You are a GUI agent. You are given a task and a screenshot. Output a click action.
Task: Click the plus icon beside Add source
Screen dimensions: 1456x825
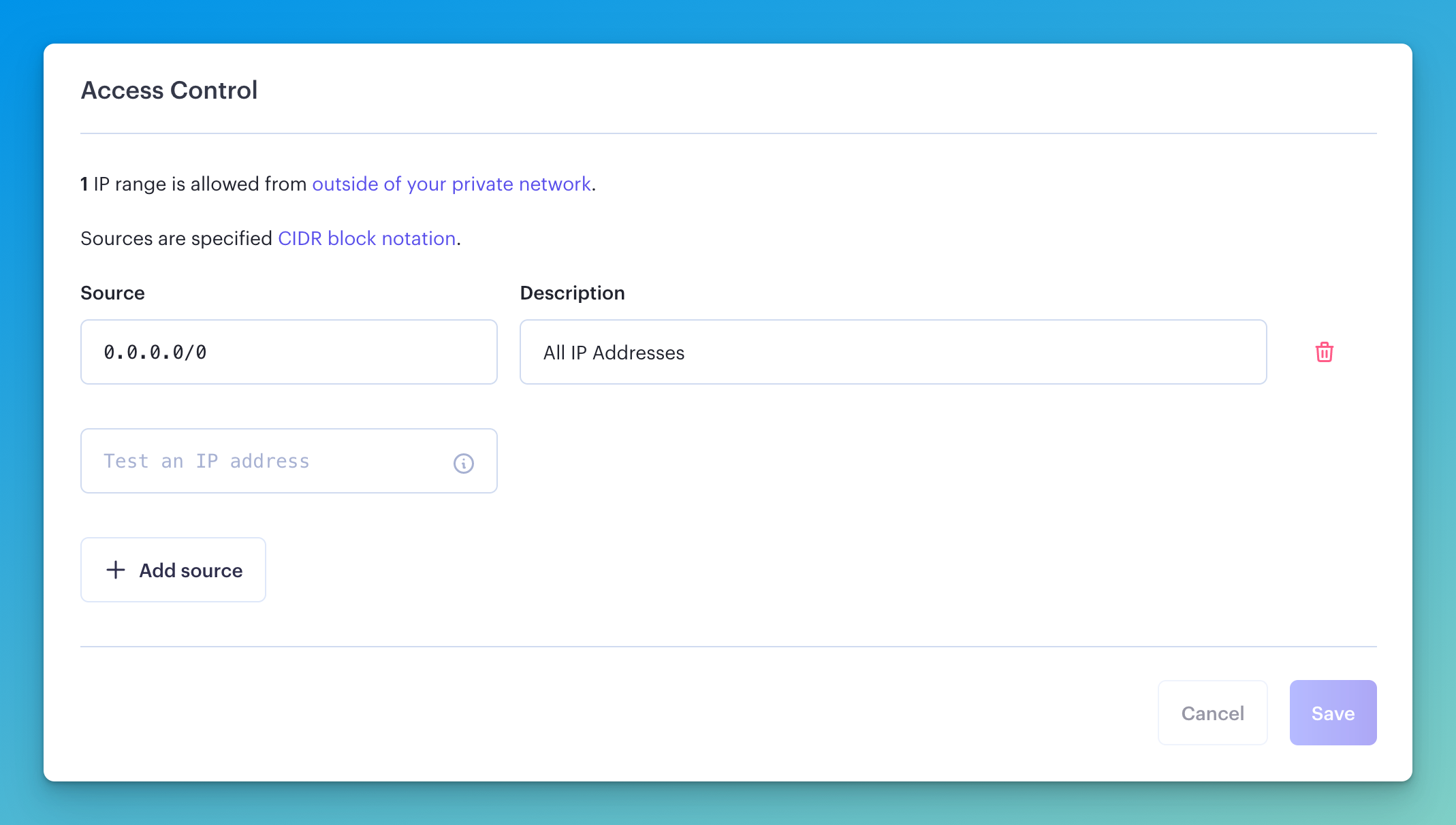(116, 570)
